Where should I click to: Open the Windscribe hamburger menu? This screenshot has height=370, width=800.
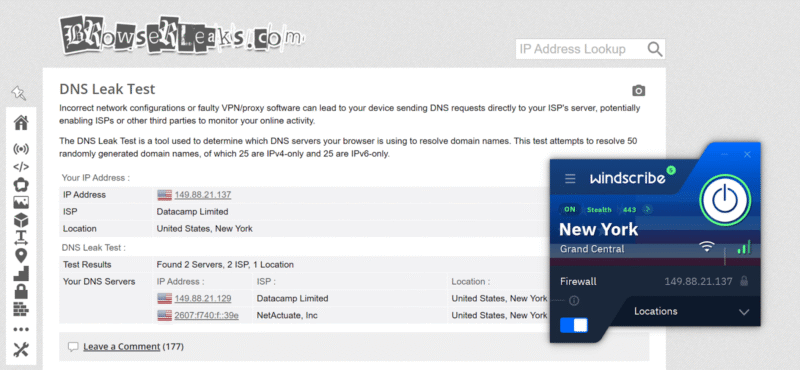(x=570, y=179)
